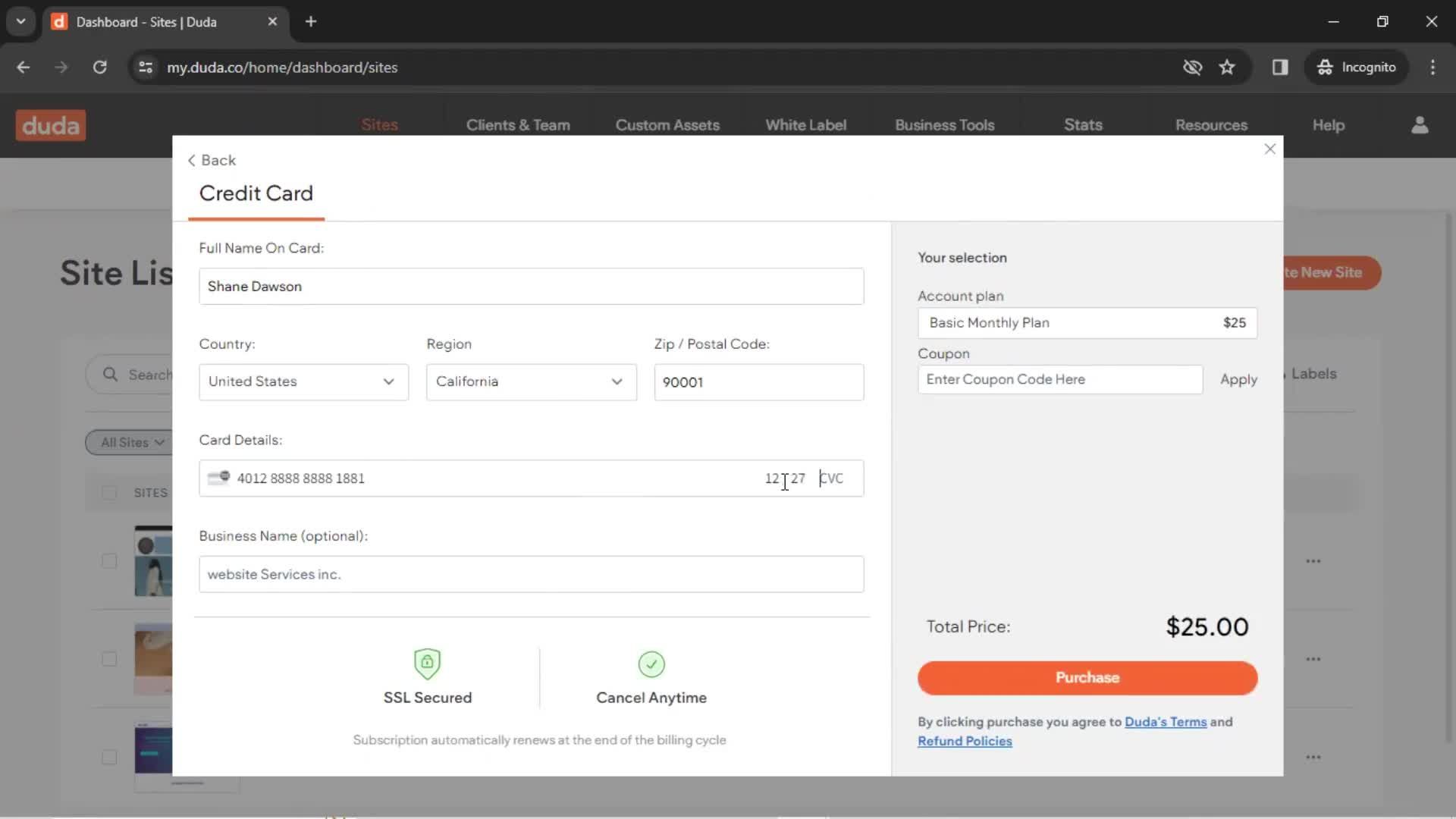Check the first site row checkbox
Screen dimensions: 1456x819
tap(109, 561)
